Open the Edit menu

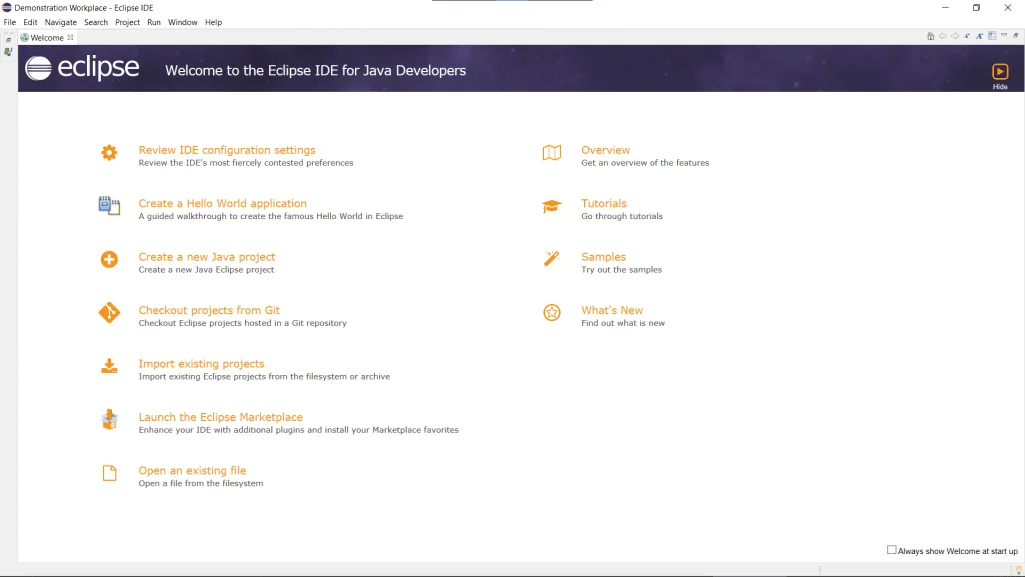click(x=30, y=22)
